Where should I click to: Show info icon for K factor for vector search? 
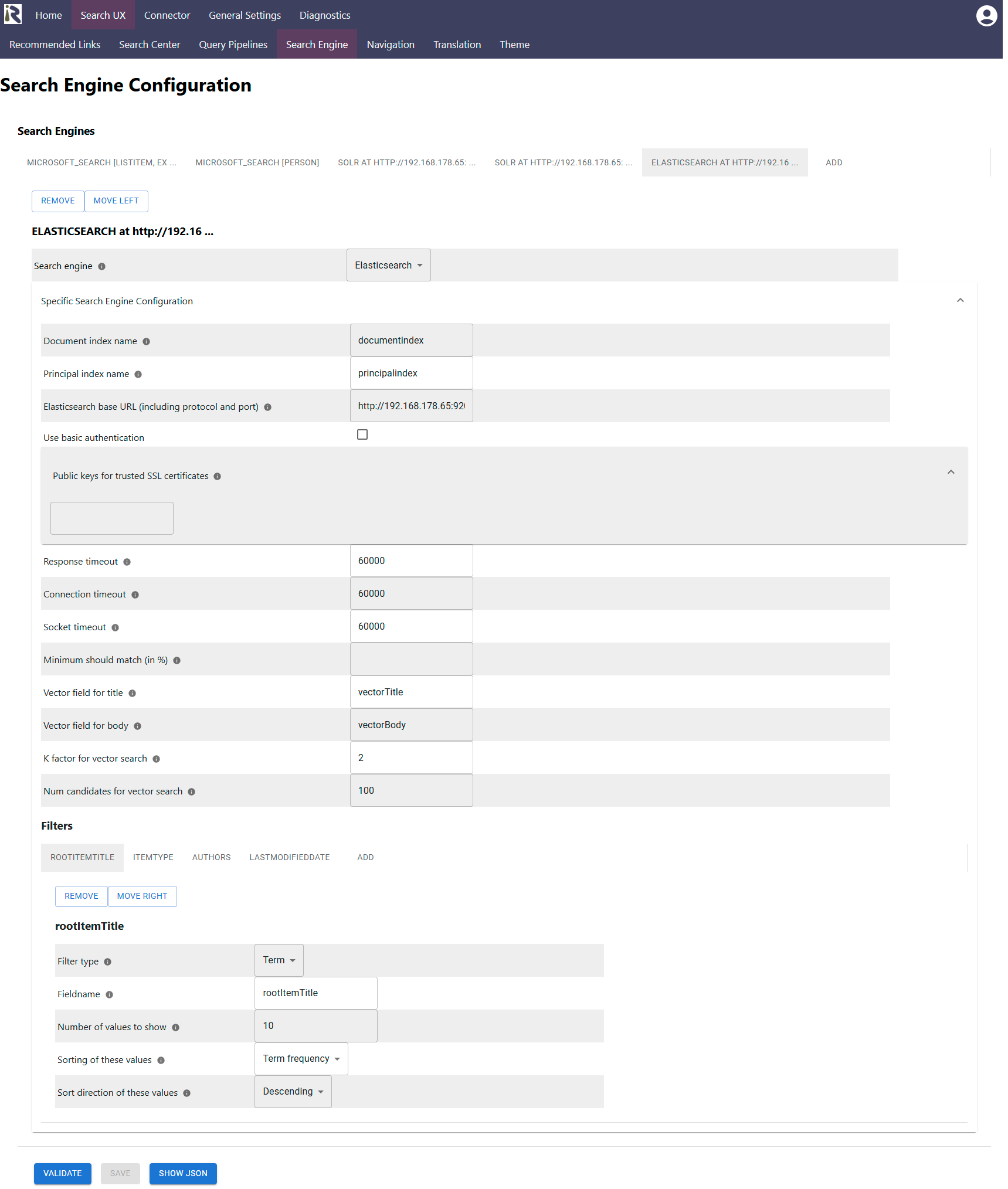157,759
